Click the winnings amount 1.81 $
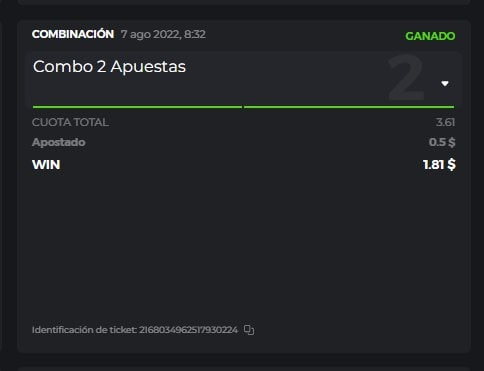Viewport: 484px width, 371px height. tap(439, 165)
